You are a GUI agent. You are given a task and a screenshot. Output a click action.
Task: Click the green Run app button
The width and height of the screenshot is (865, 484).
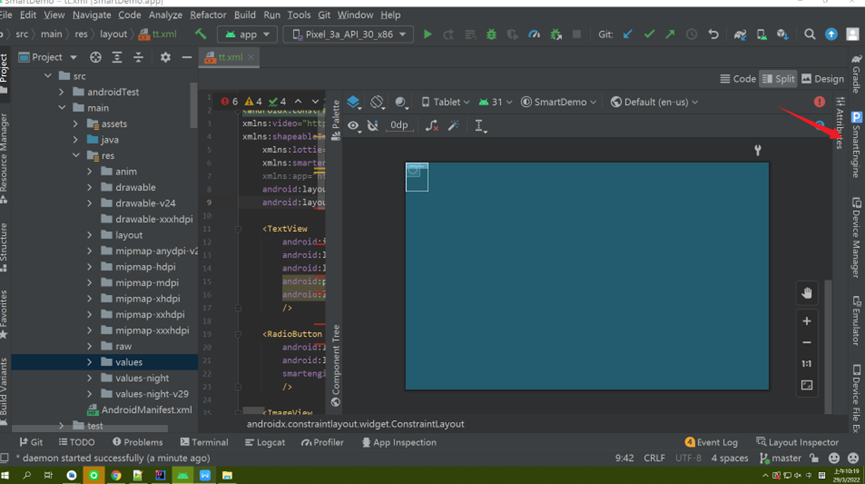coord(428,34)
